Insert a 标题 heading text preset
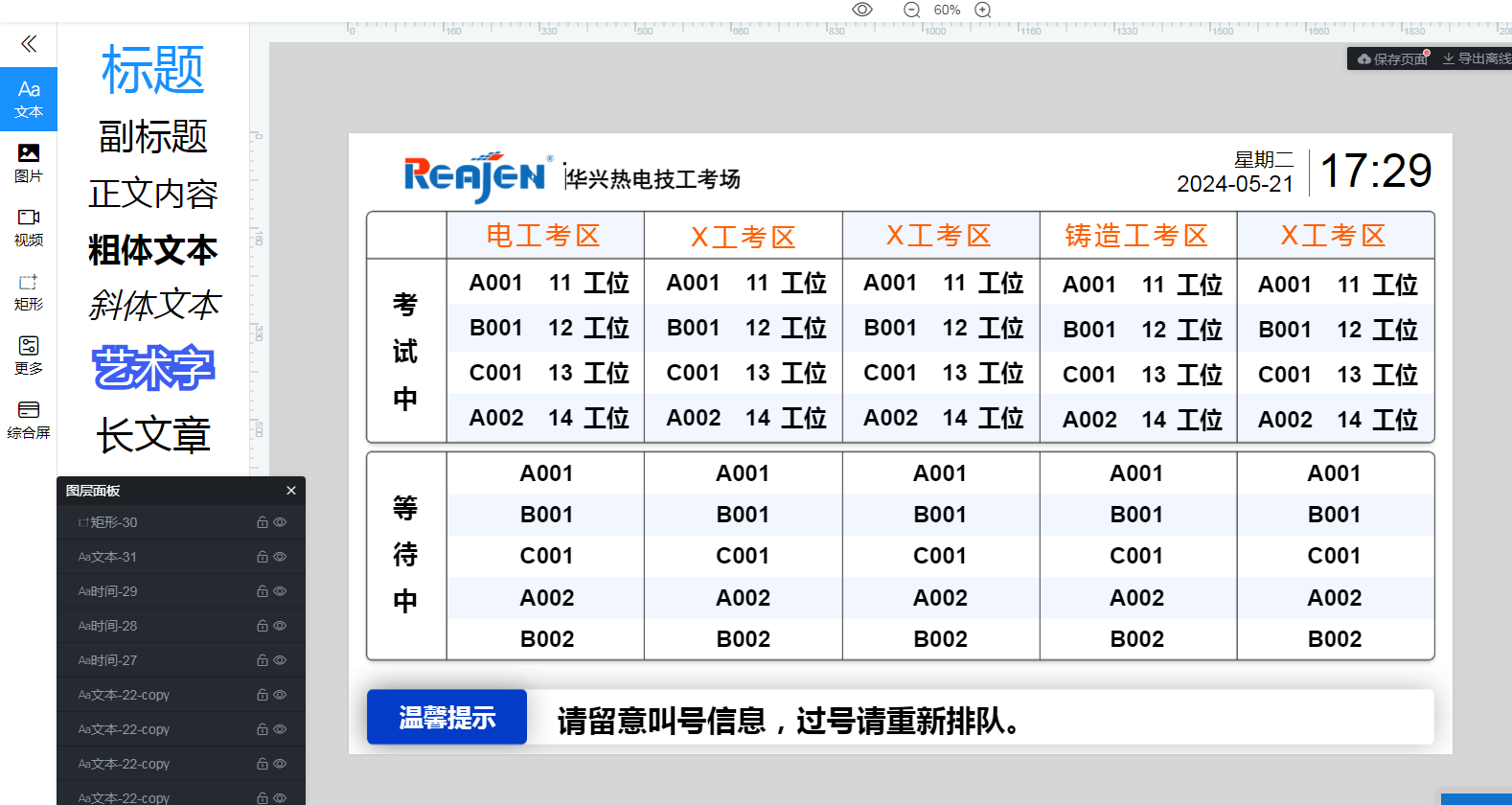 click(x=153, y=70)
